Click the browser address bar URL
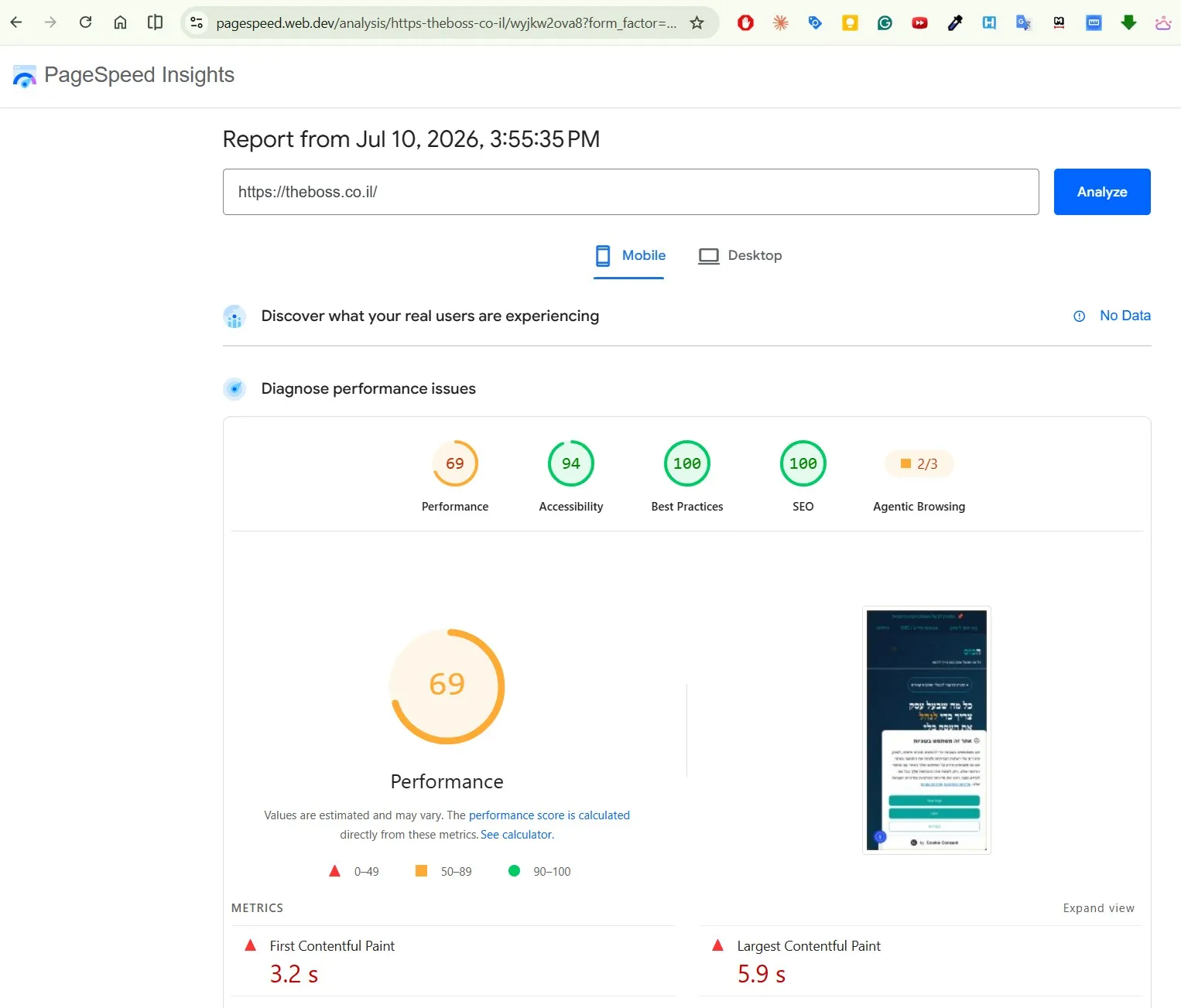This screenshot has width=1181, height=1008. click(447, 23)
